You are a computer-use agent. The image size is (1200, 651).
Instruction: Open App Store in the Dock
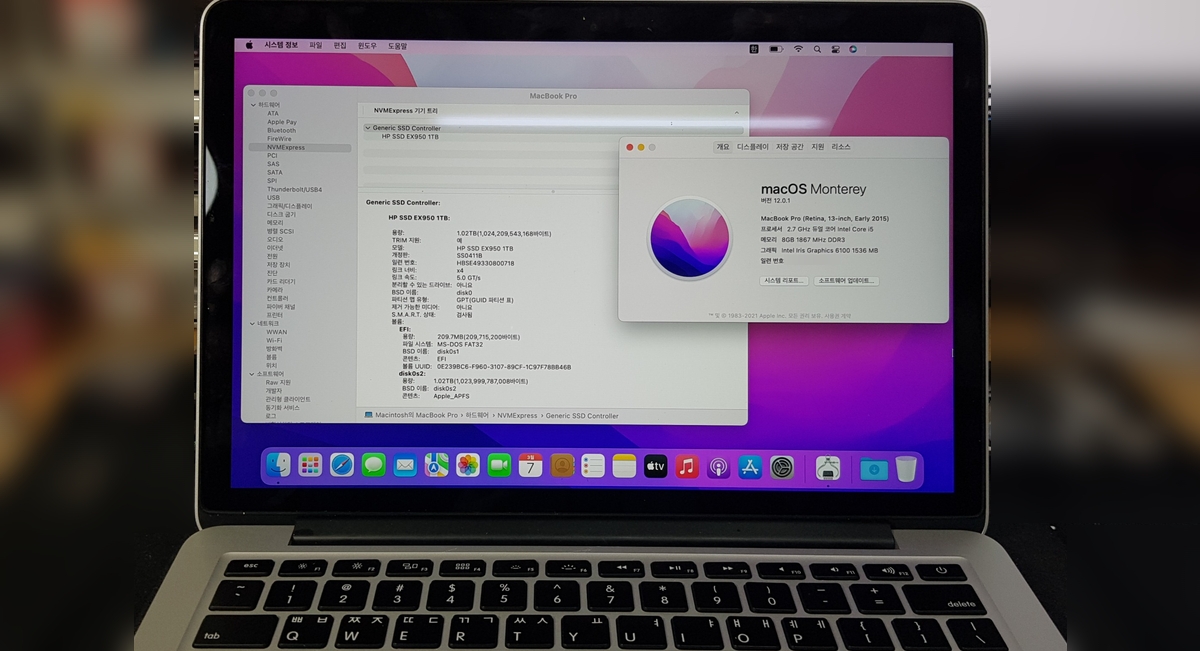click(750, 466)
